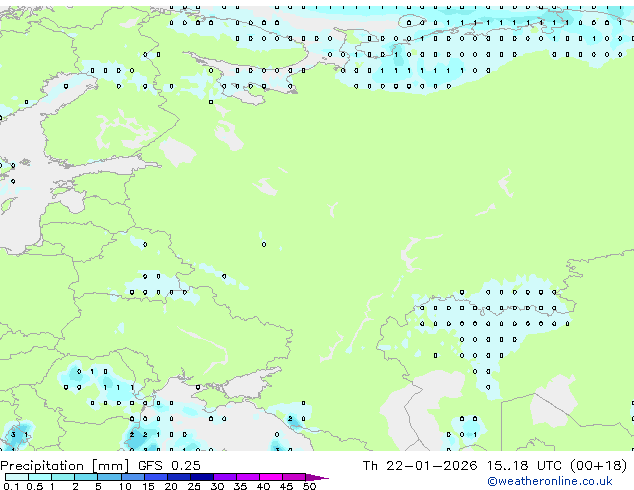The height and width of the screenshot is (490, 634).
Task: Click the 40 to 45 mm legend swatch
Action: (271, 477)
